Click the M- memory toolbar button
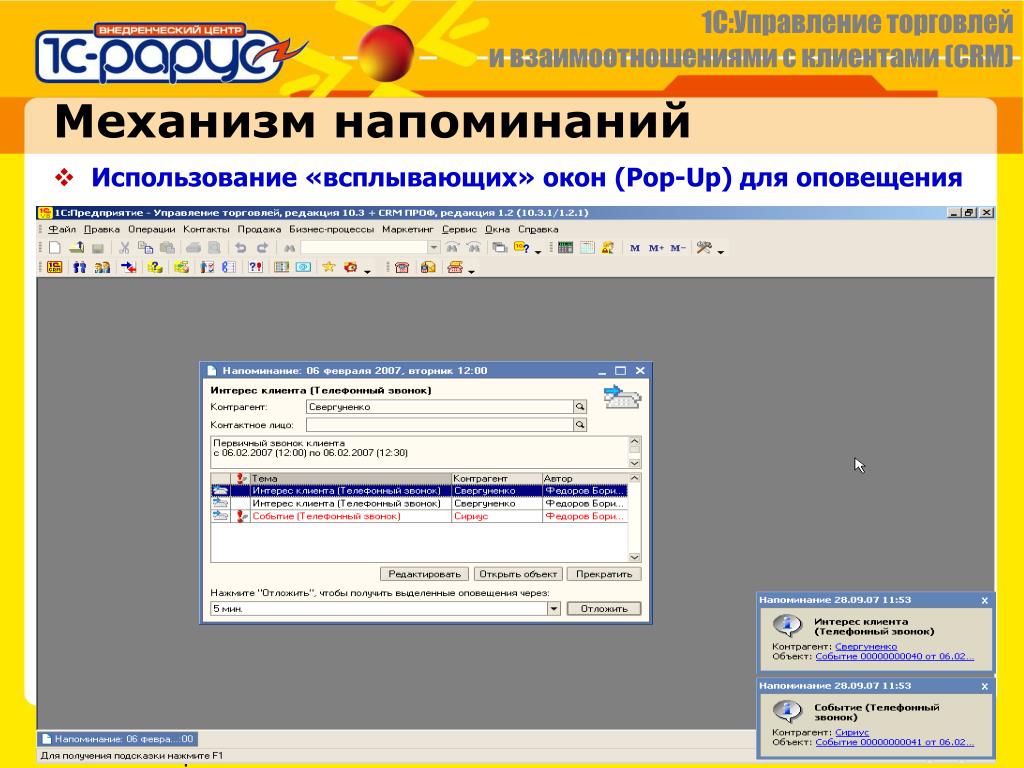 tap(678, 248)
